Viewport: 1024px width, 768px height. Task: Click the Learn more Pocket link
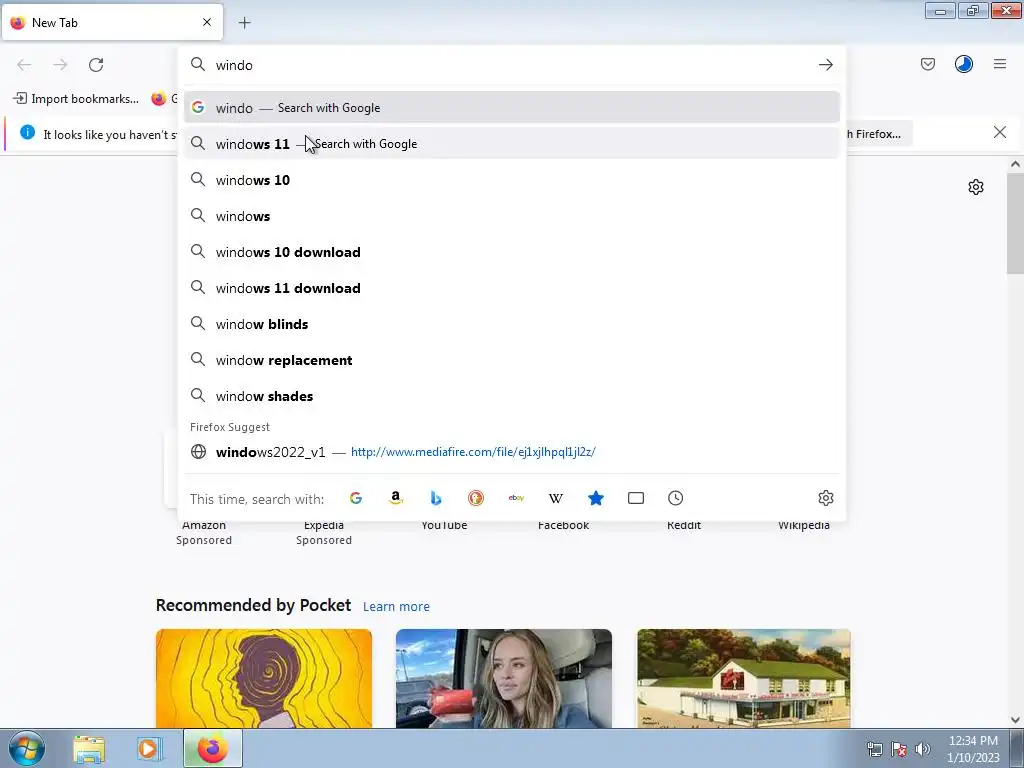pyautogui.click(x=396, y=607)
